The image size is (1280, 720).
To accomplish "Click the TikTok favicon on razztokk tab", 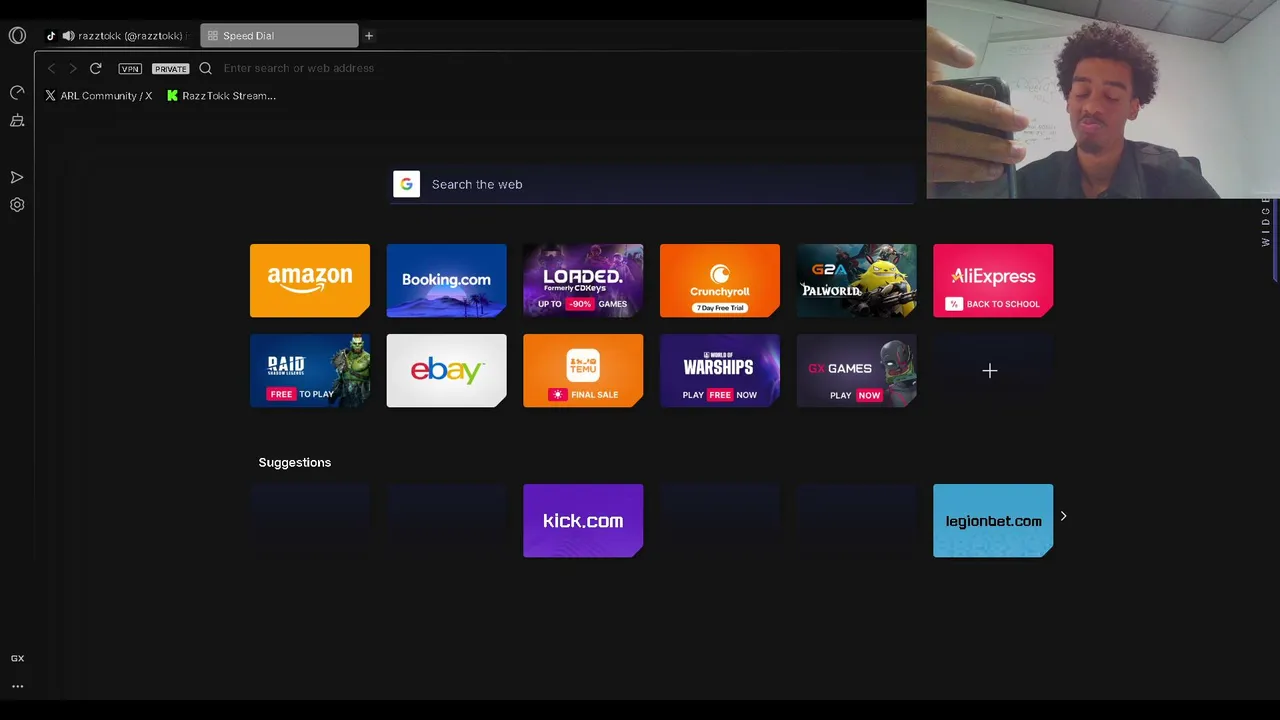I will (x=51, y=36).
